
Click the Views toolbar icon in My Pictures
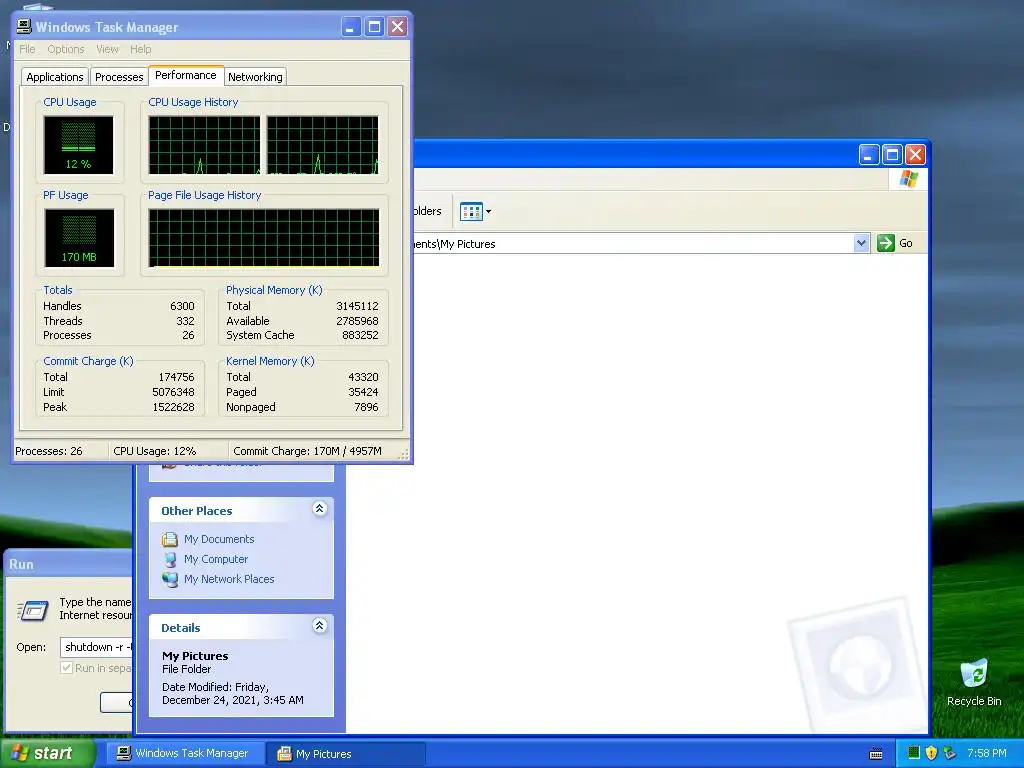pyautogui.click(x=471, y=212)
